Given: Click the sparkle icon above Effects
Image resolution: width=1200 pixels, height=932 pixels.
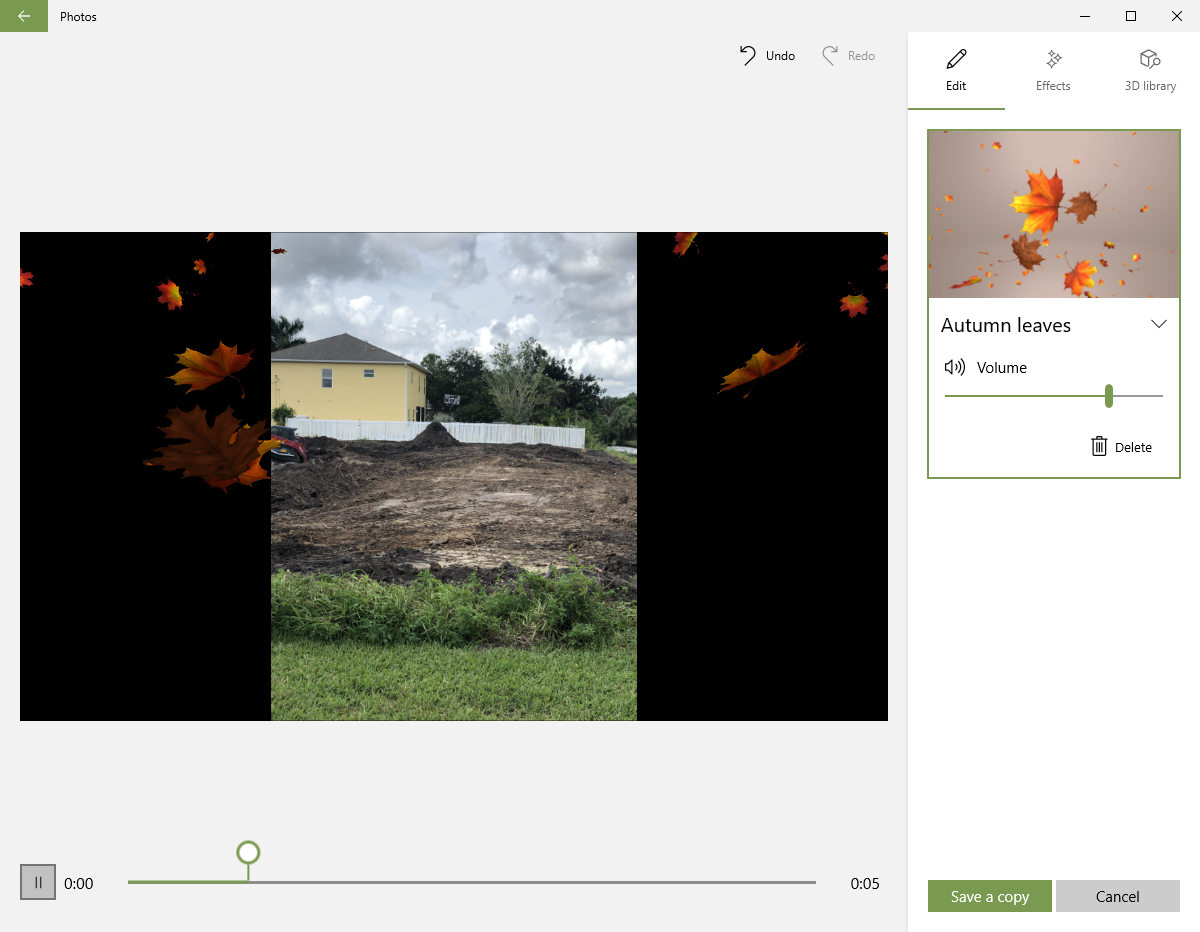Looking at the screenshot, I should click(1053, 59).
